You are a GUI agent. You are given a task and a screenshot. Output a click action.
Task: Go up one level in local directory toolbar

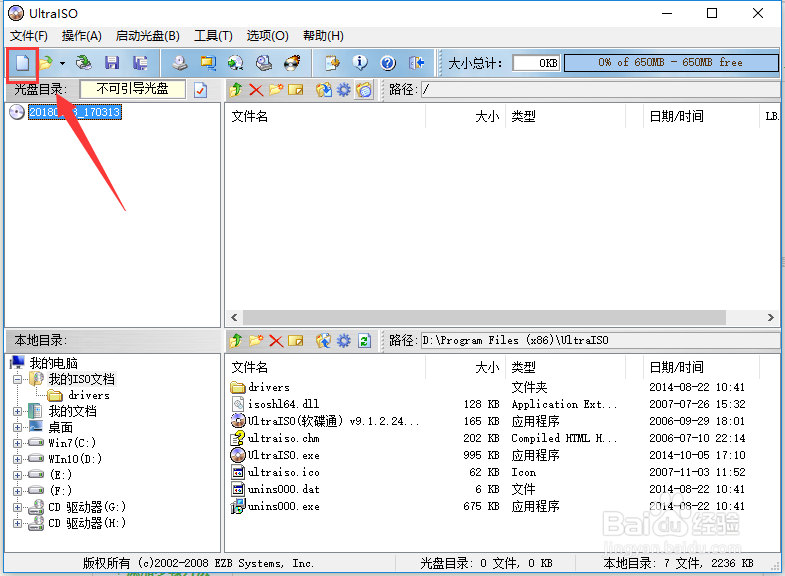point(236,341)
